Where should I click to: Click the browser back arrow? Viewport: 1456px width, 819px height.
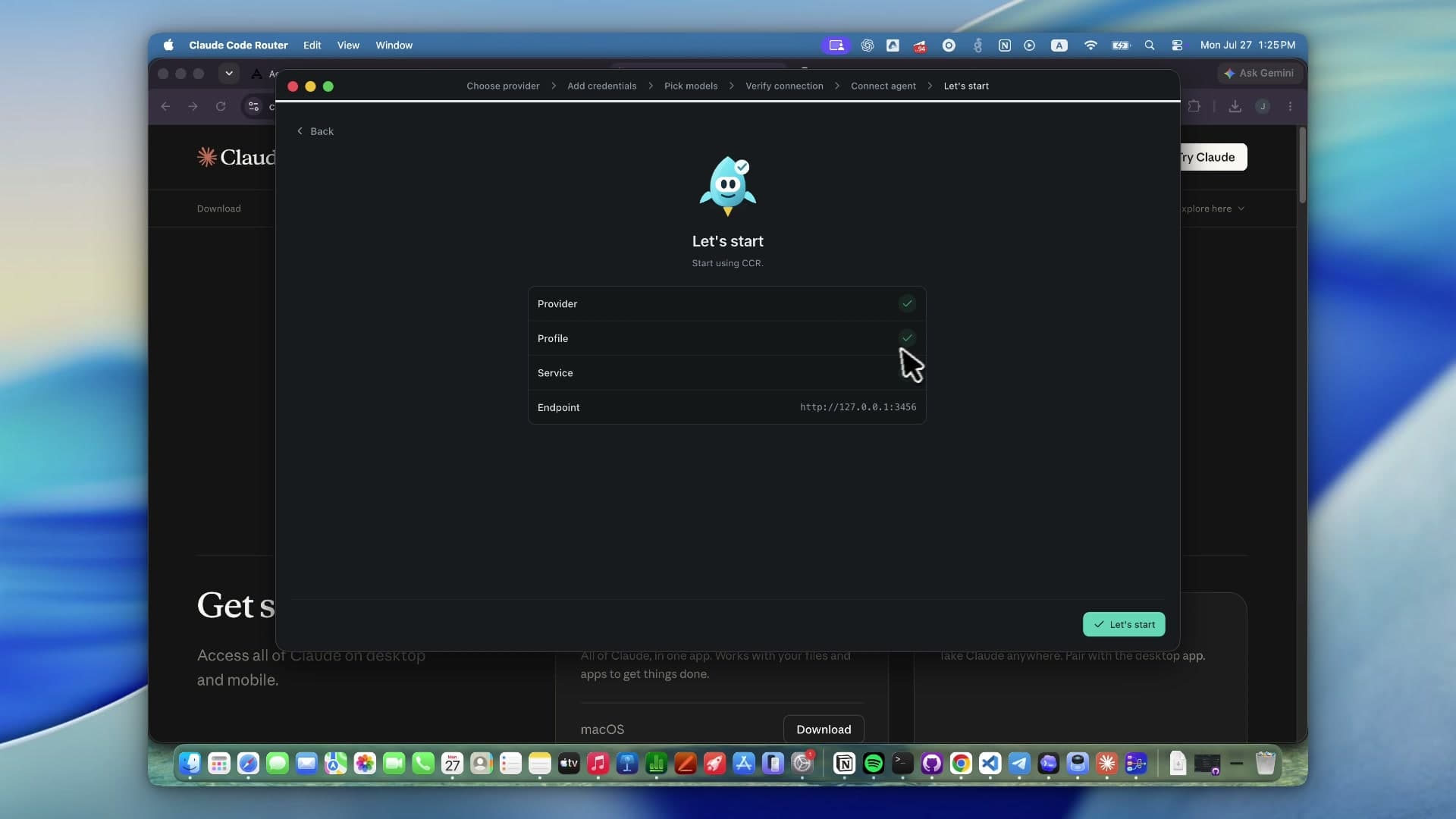coord(165,106)
